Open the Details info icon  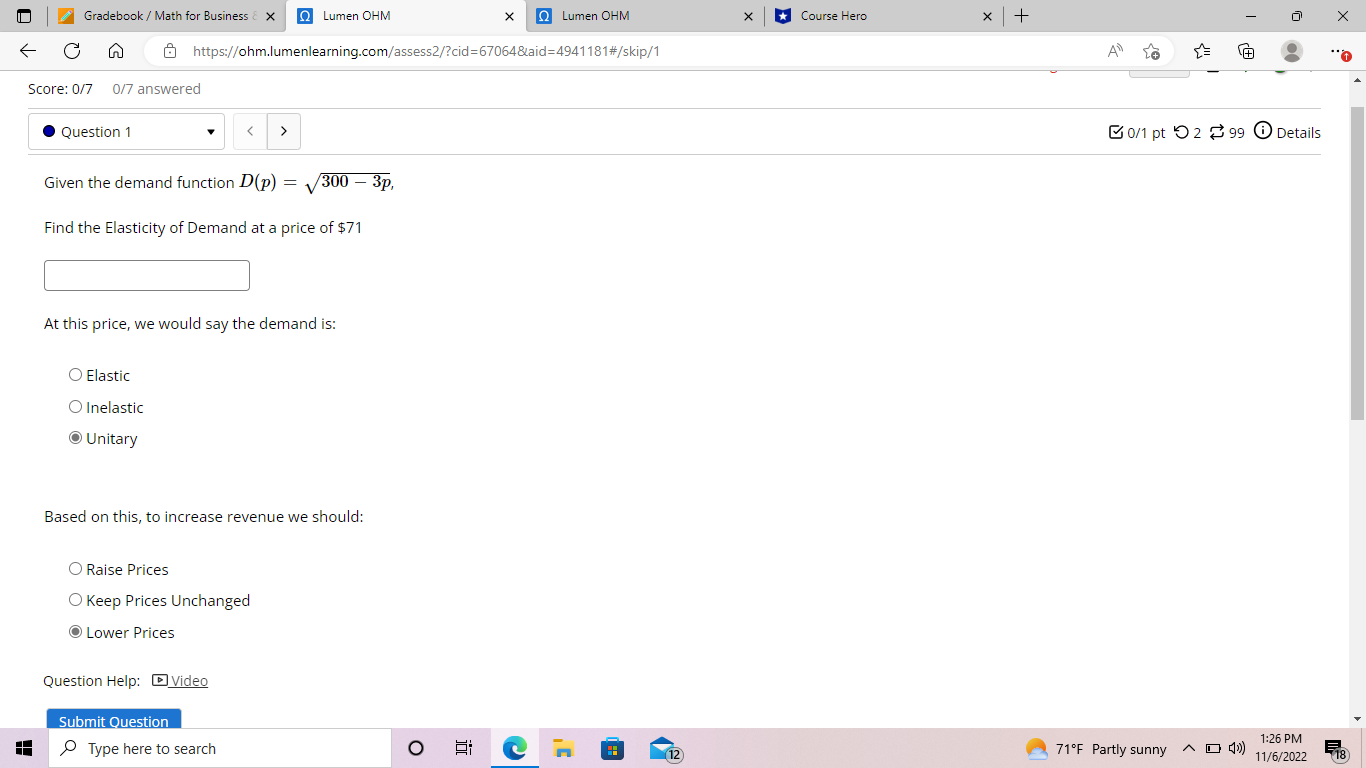point(1262,132)
